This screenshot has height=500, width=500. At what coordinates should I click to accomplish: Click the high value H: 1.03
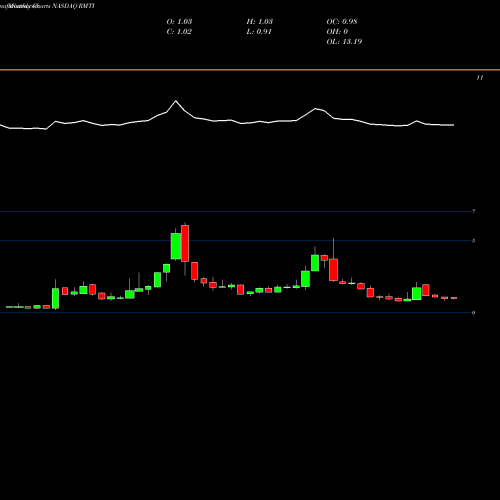click(260, 22)
